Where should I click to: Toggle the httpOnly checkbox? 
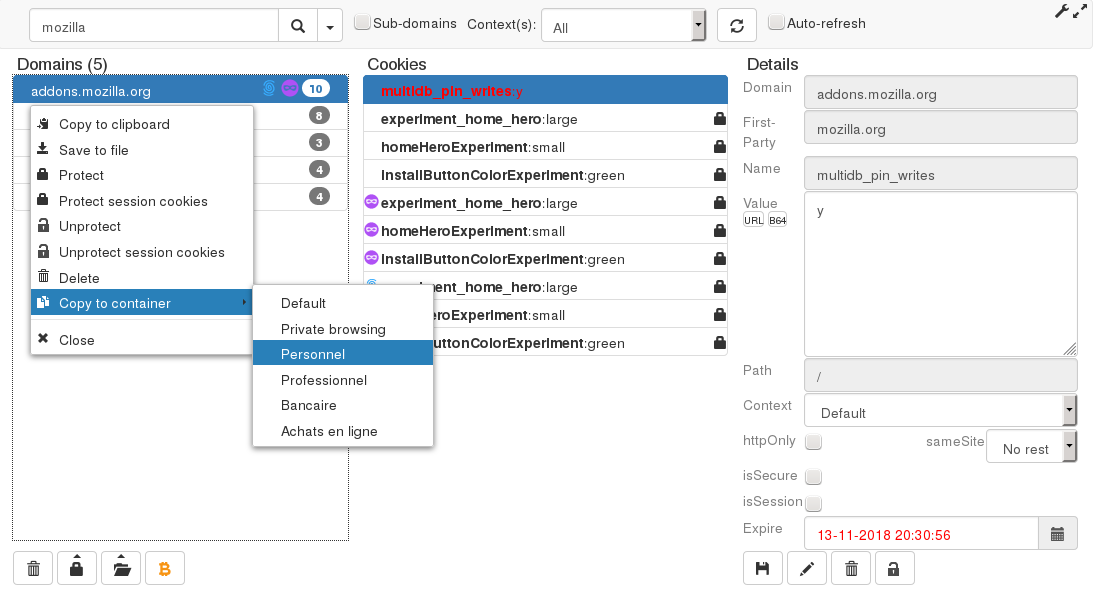813,442
